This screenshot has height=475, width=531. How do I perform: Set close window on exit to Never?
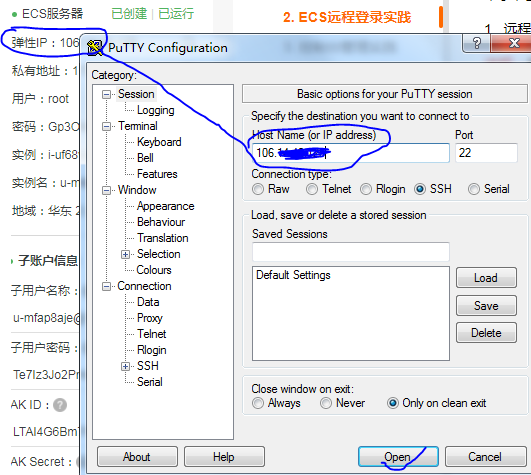coord(326,403)
